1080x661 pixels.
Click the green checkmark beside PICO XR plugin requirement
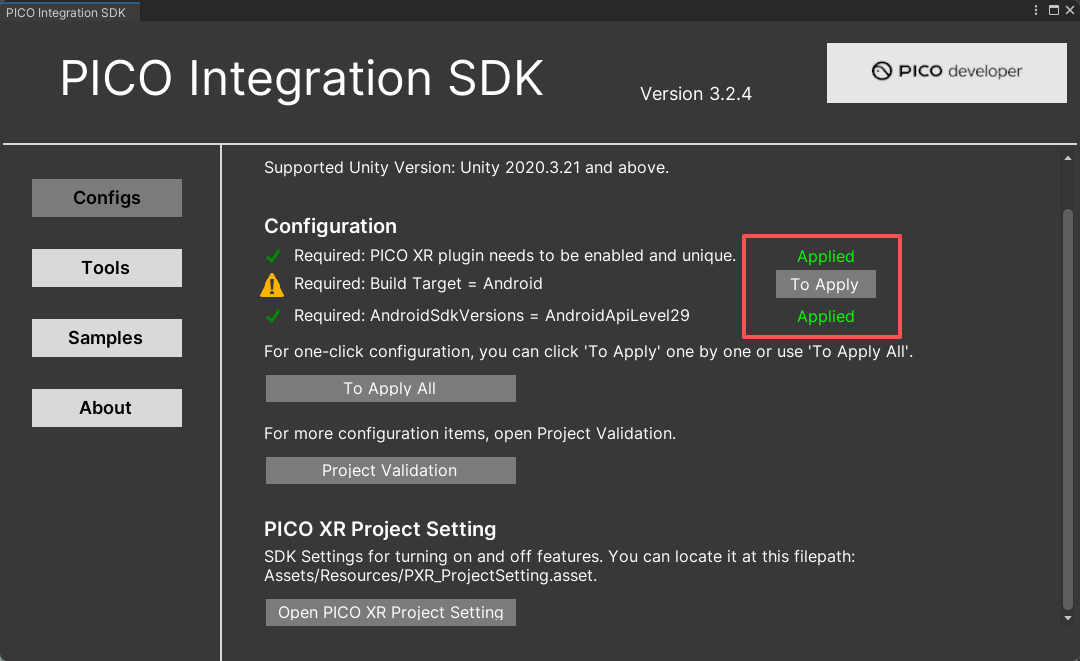coord(272,256)
